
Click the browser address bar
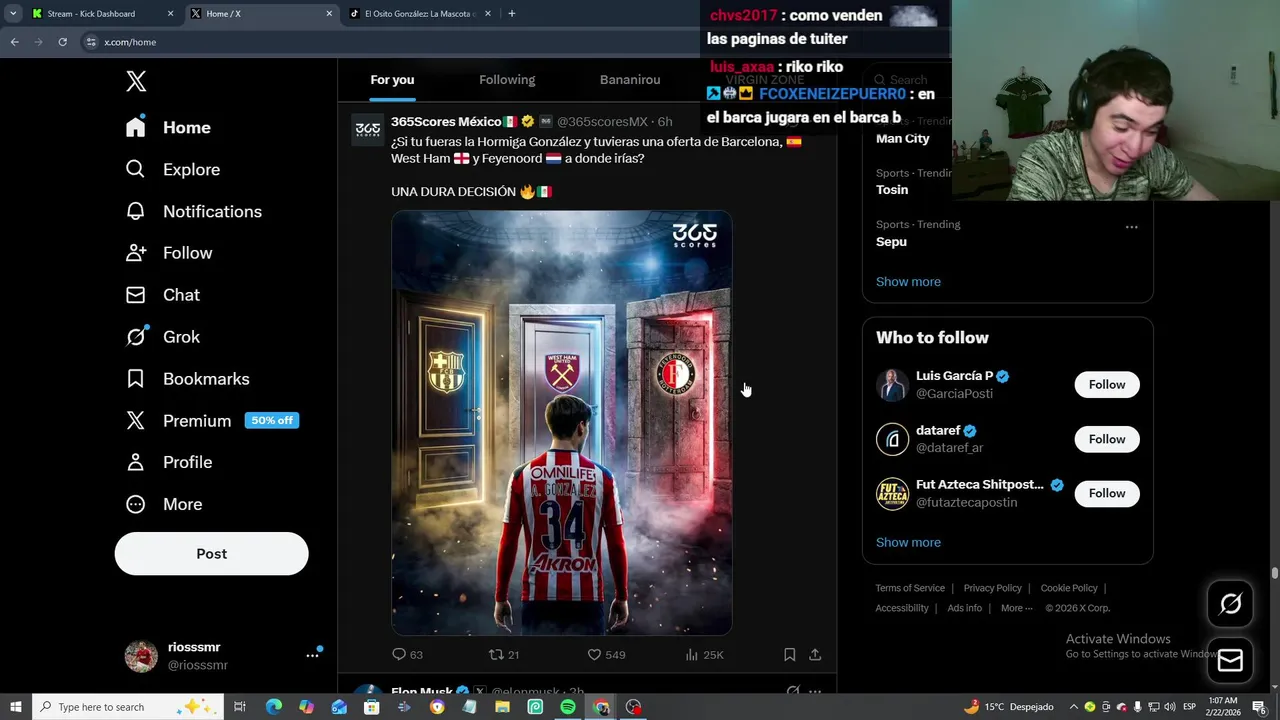(x=390, y=42)
